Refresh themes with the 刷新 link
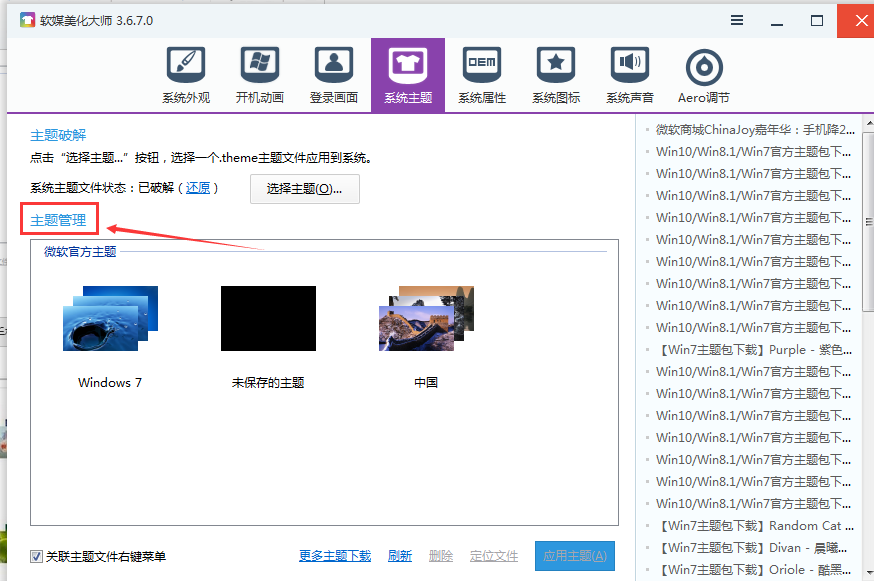 (x=399, y=556)
